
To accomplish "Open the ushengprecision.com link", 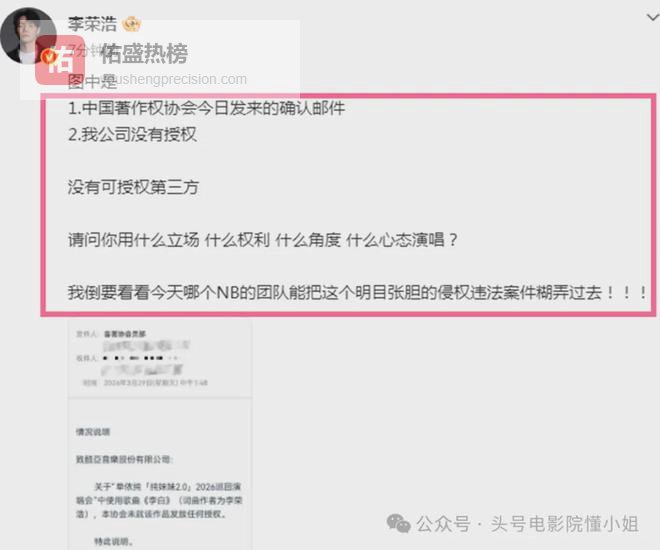I will [179, 79].
